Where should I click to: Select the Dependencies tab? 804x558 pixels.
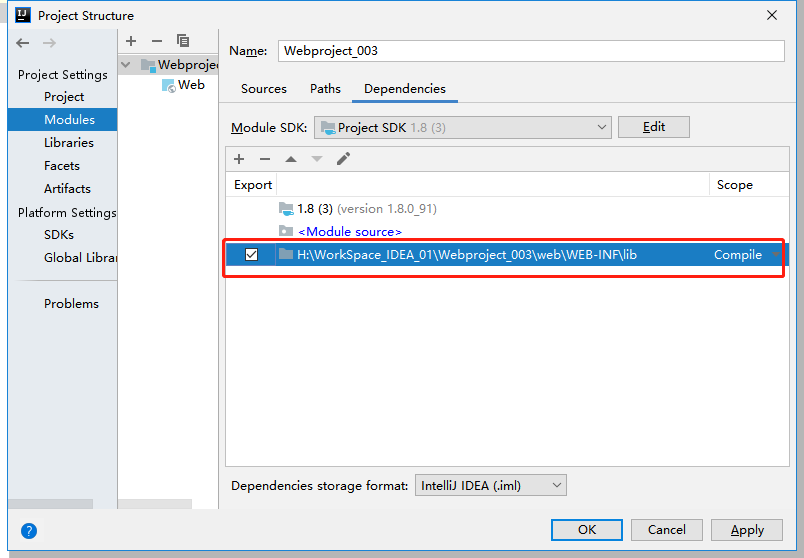click(x=405, y=89)
